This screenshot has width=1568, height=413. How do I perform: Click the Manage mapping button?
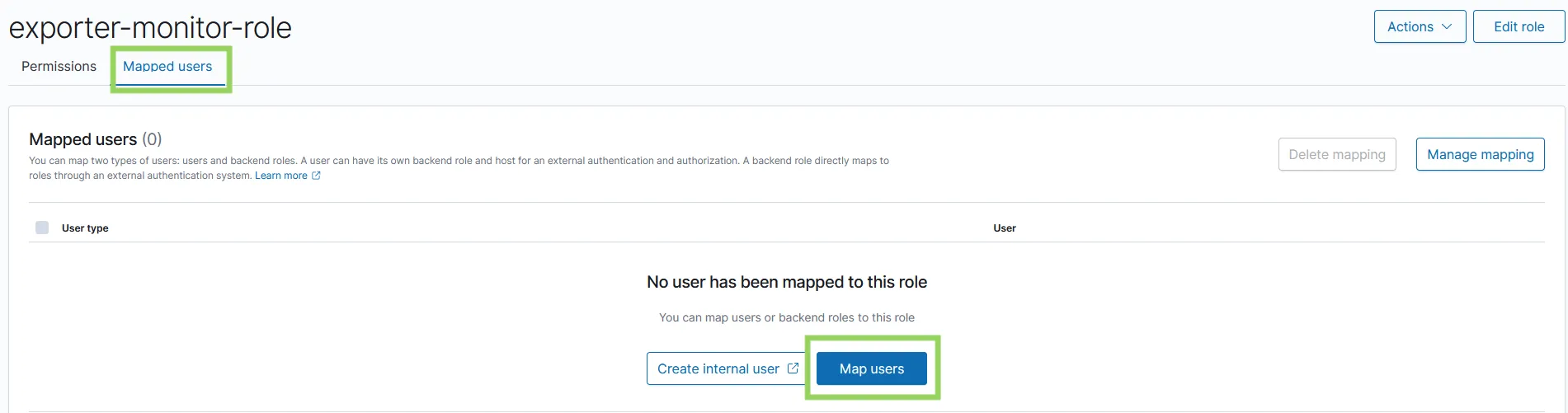click(1480, 154)
